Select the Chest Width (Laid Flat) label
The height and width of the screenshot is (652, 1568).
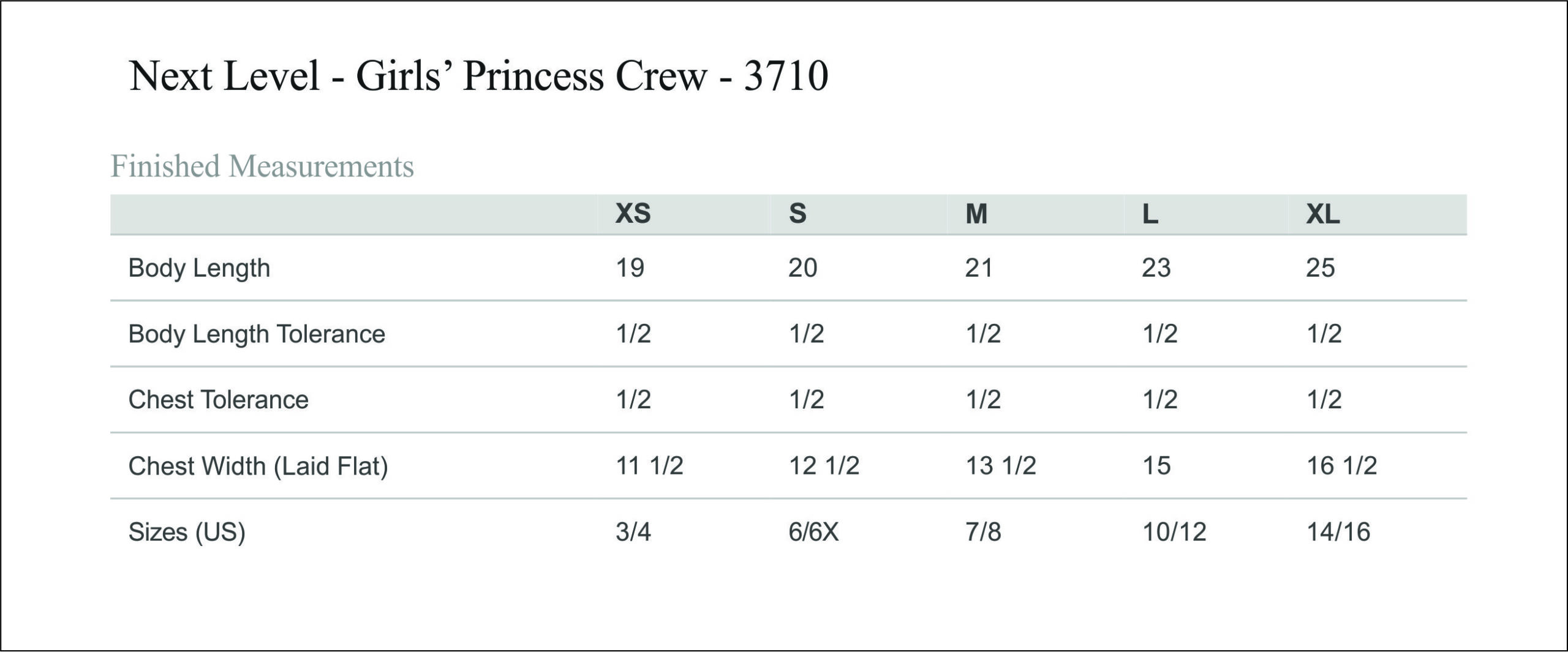pyautogui.click(x=258, y=467)
